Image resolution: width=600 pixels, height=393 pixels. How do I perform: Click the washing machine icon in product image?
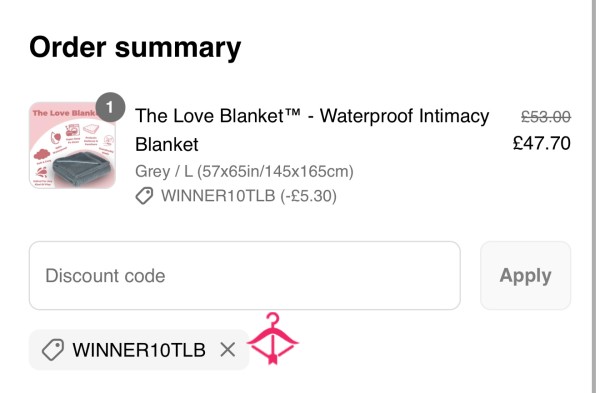click(71, 130)
